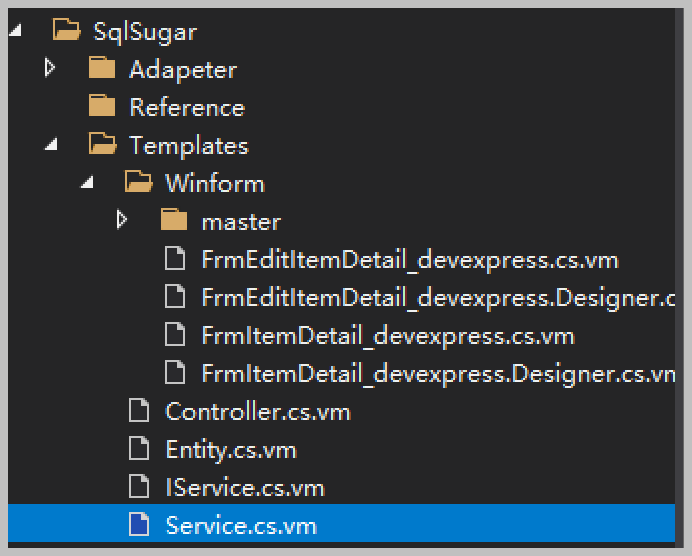
Task: Select the IService.cs.vm file
Action: (x=244, y=487)
